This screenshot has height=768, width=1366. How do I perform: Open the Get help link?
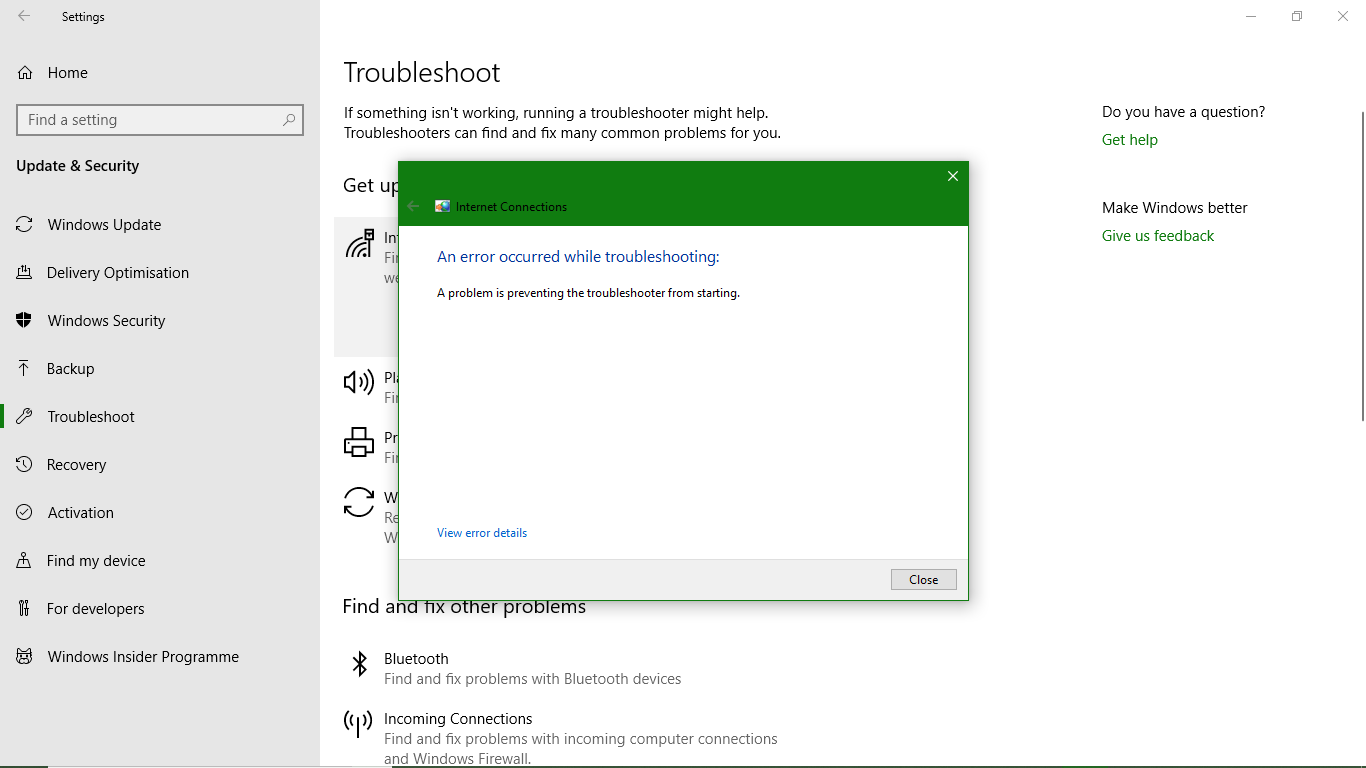1130,140
